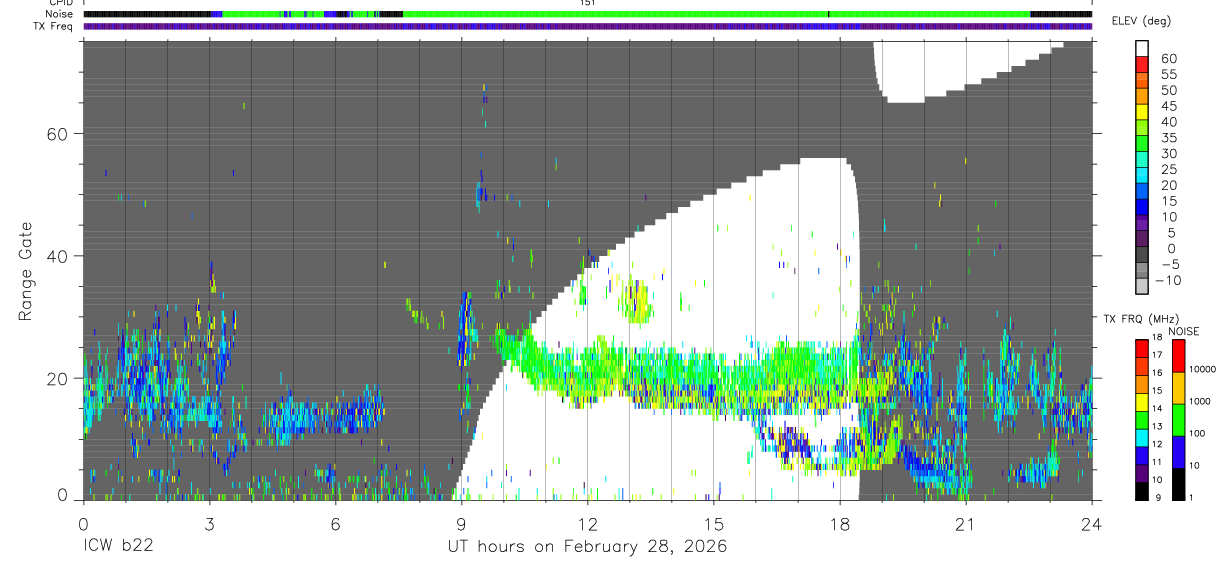Select the cyan segment of the TX FRQ color bar
This screenshot has width=1228, height=567.
tap(1142, 438)
